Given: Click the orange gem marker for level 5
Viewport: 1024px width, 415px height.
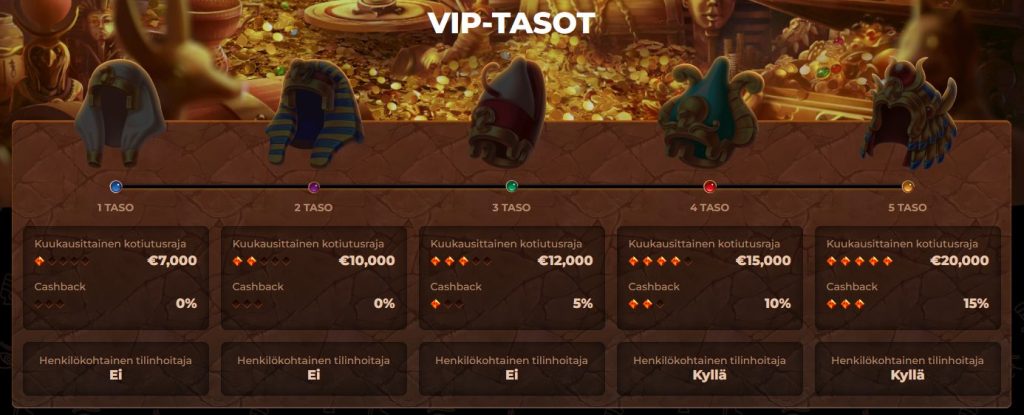Looking at the screenshot, I should [x=908, y=187].
